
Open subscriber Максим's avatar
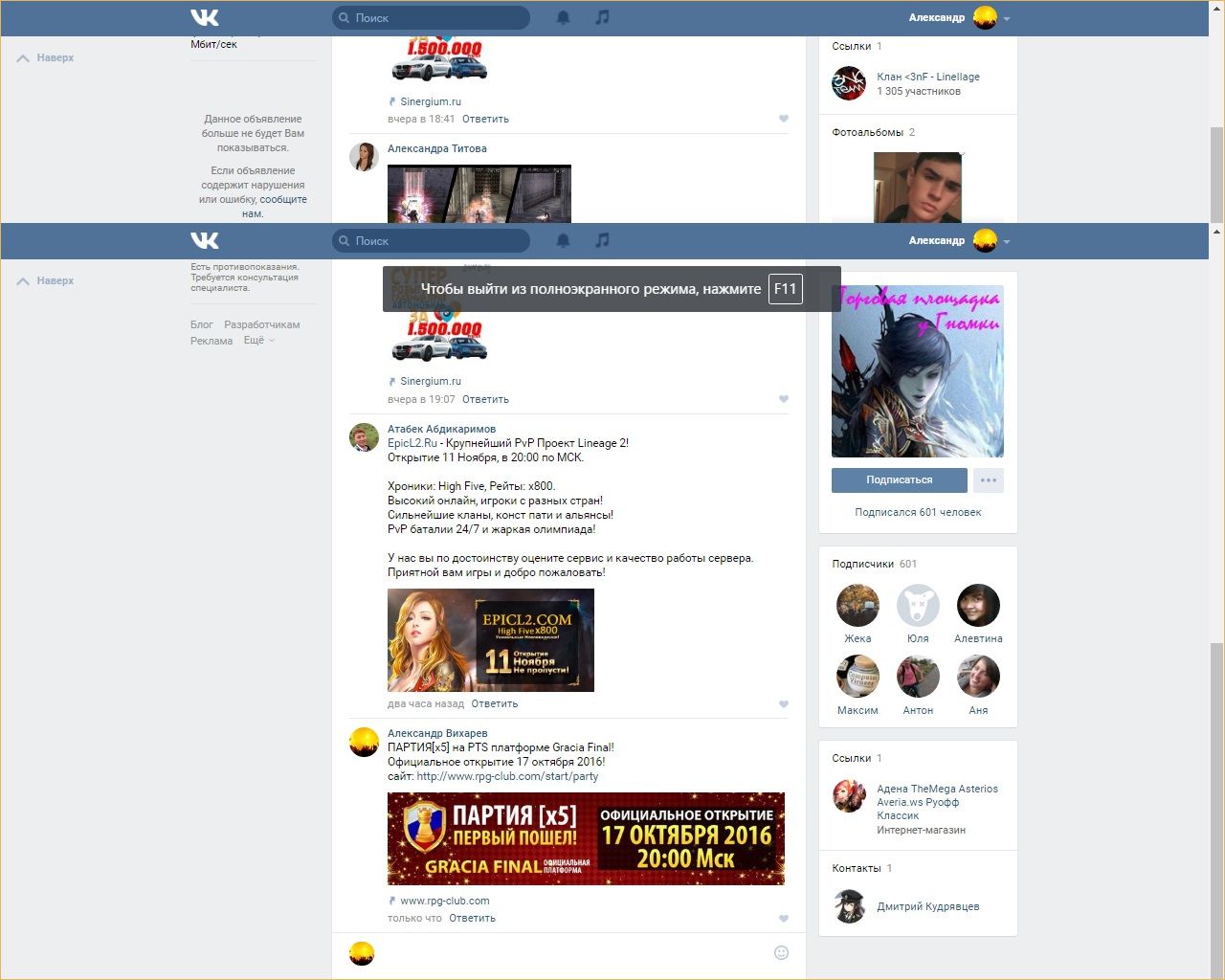pos(857,677)
